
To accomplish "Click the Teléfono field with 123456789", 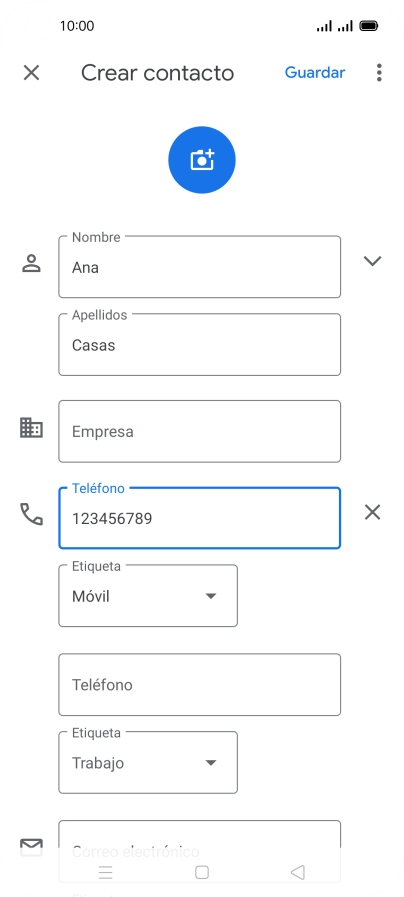I will click(200, 518).
